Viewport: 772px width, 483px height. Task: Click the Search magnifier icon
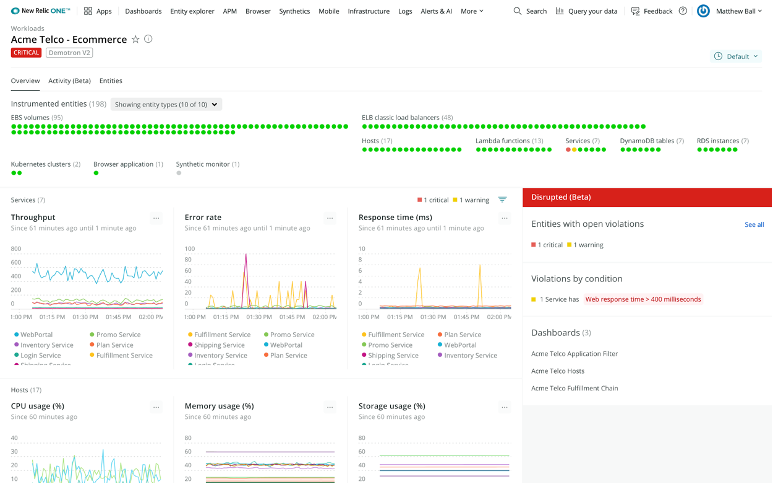pos(517,11)
